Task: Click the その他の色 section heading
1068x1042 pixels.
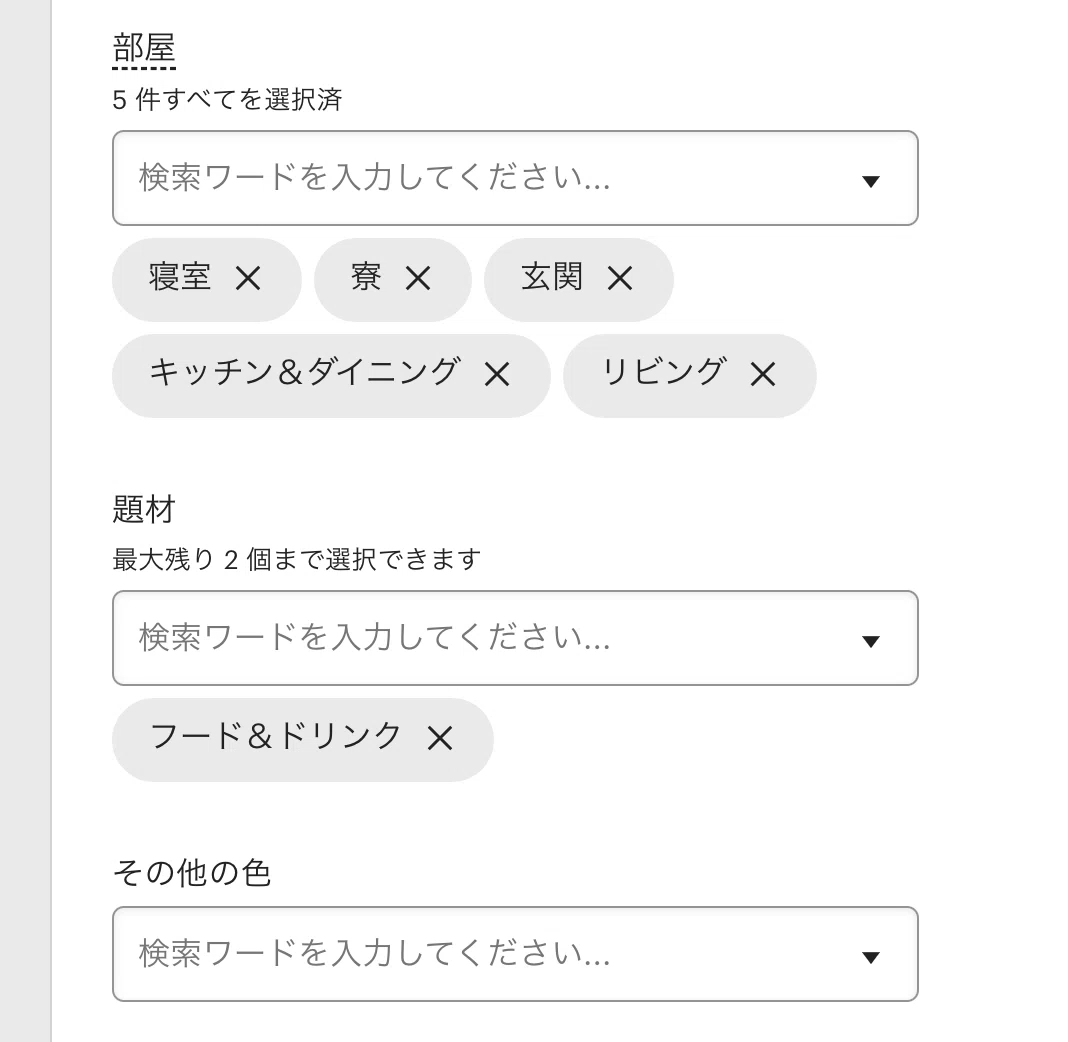Action: (191, 872)
